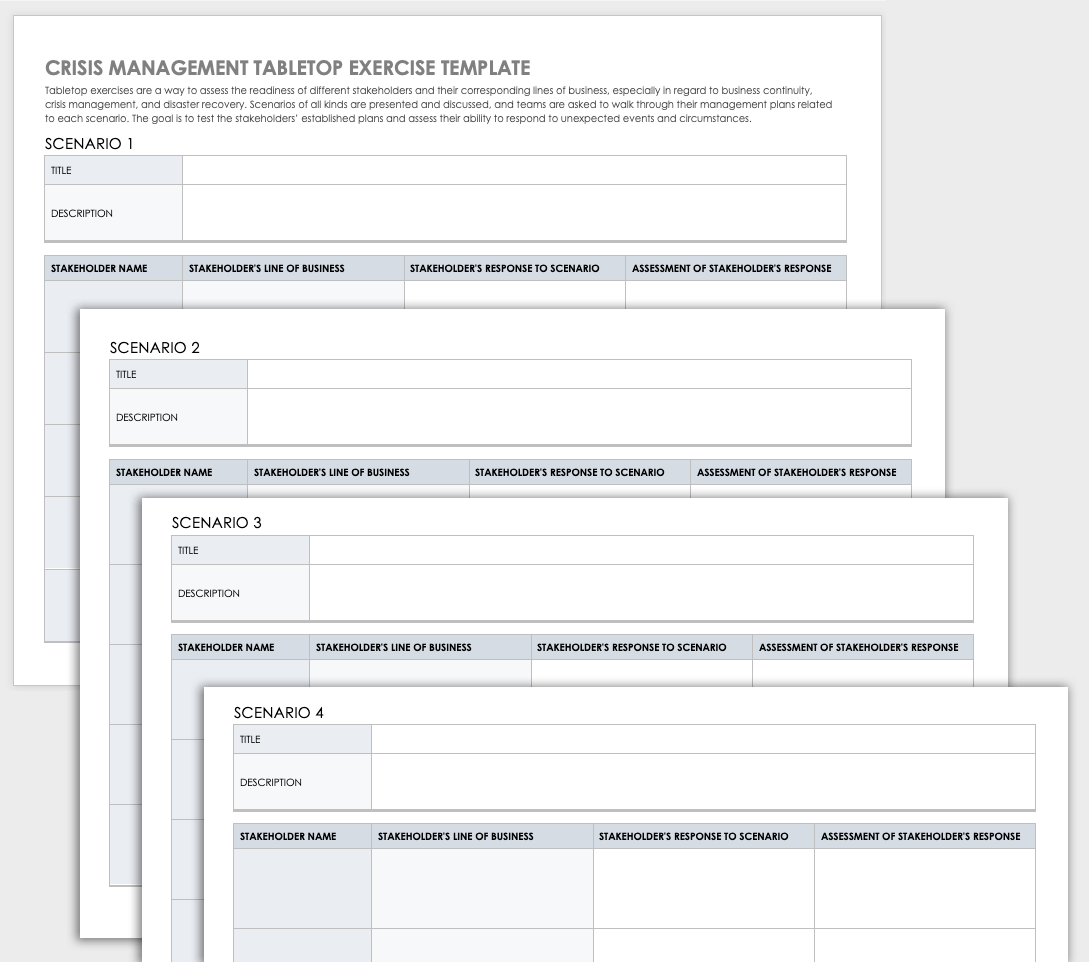Click the Scenario 3 Description field
Image resolution: width=1089 pixels, height=962 pixels.
click(x=641, y=593)
